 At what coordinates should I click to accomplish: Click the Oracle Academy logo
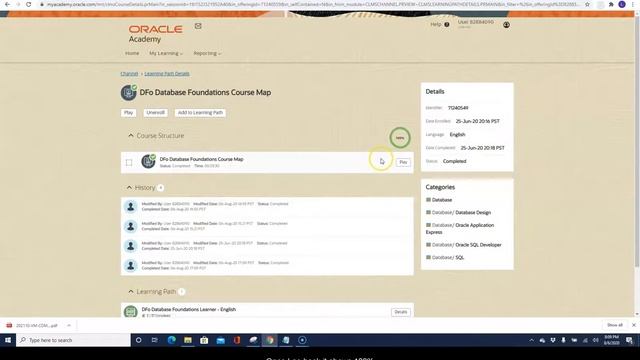pyautogui.click(x=155, y=33)
